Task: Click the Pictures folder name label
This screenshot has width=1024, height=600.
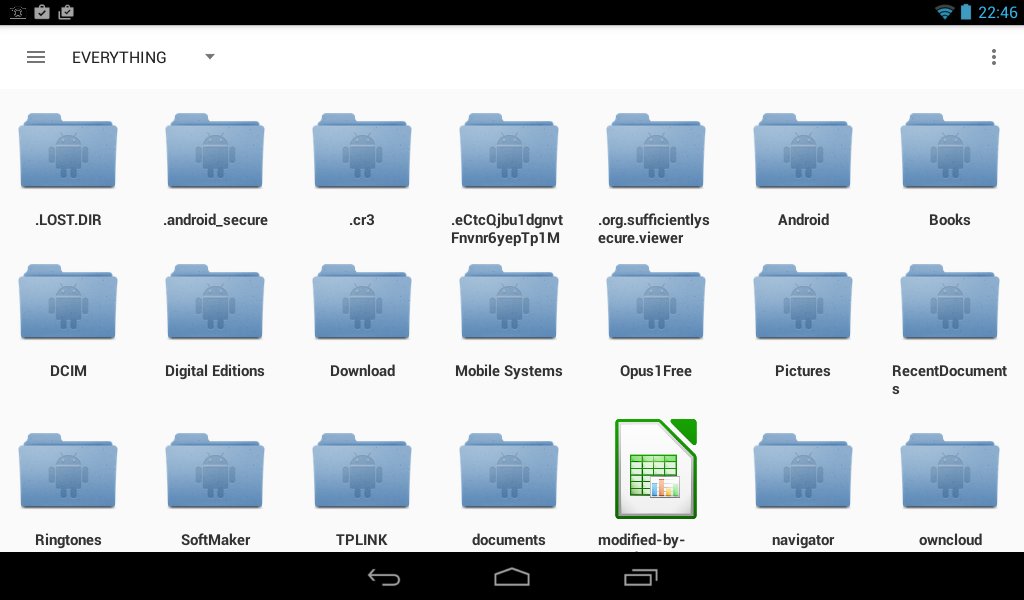Action: pyautogui.click(x=803, y=371)
